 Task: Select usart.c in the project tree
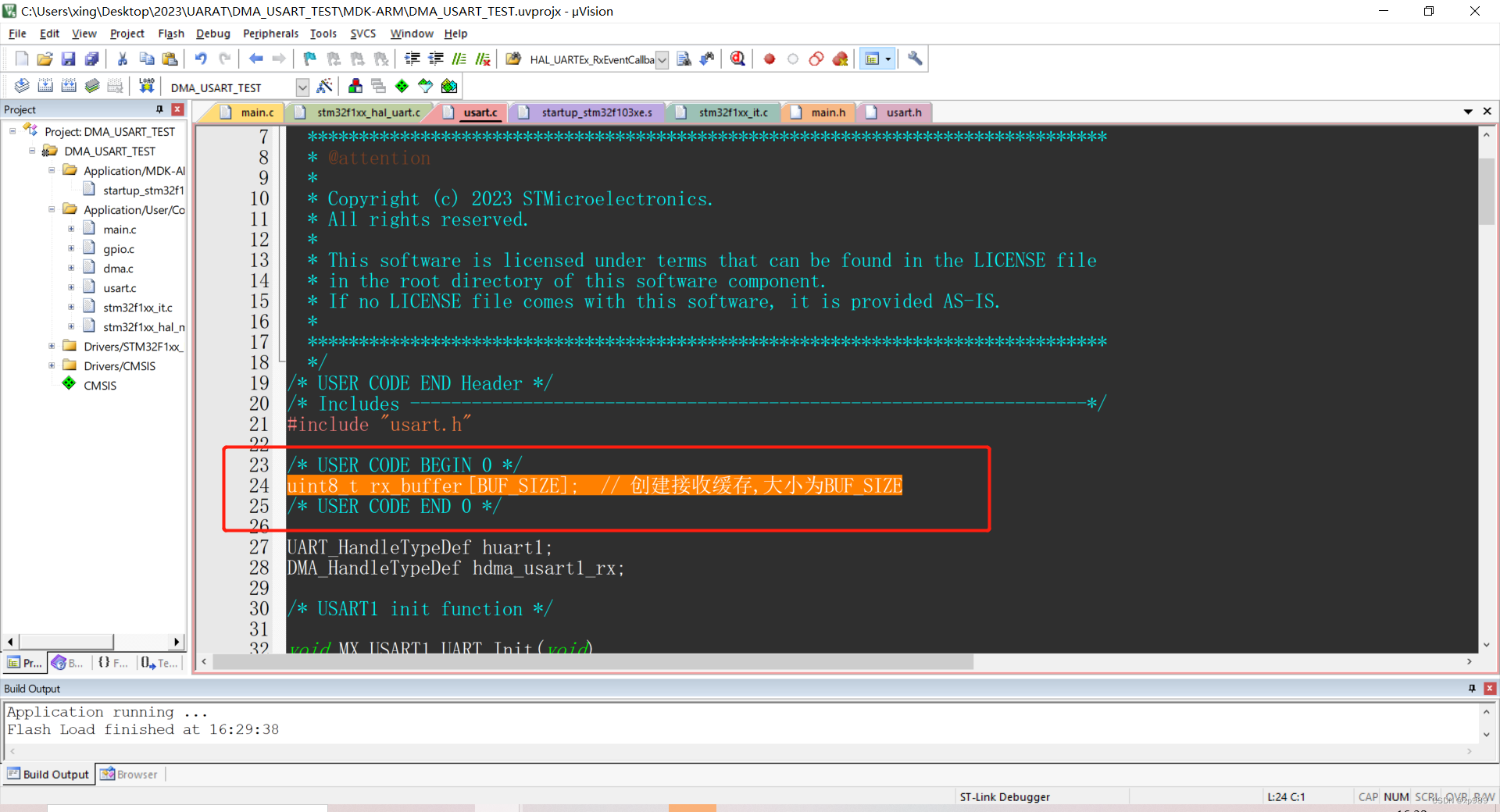pyautogui.click(x=121, y=287)
